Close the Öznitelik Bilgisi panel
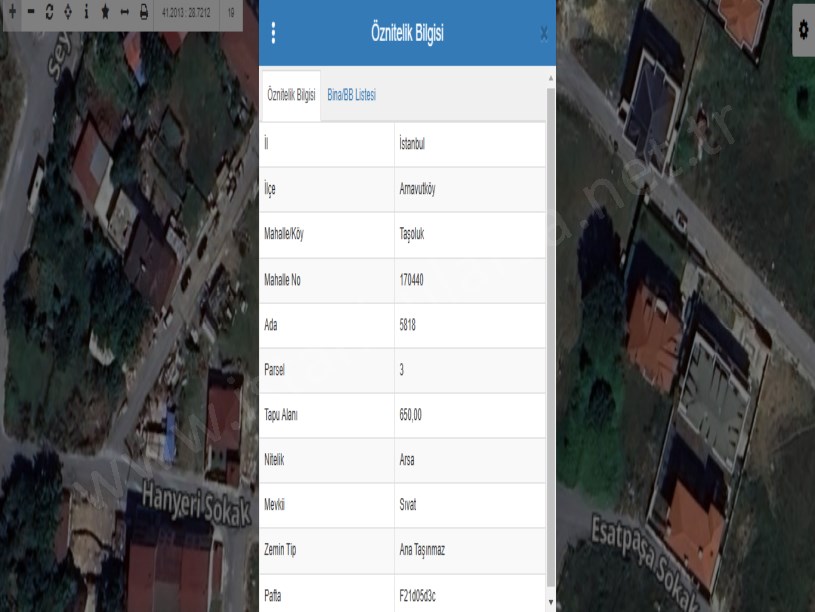This screenshot has height=612, width=815. click(543, 34)
